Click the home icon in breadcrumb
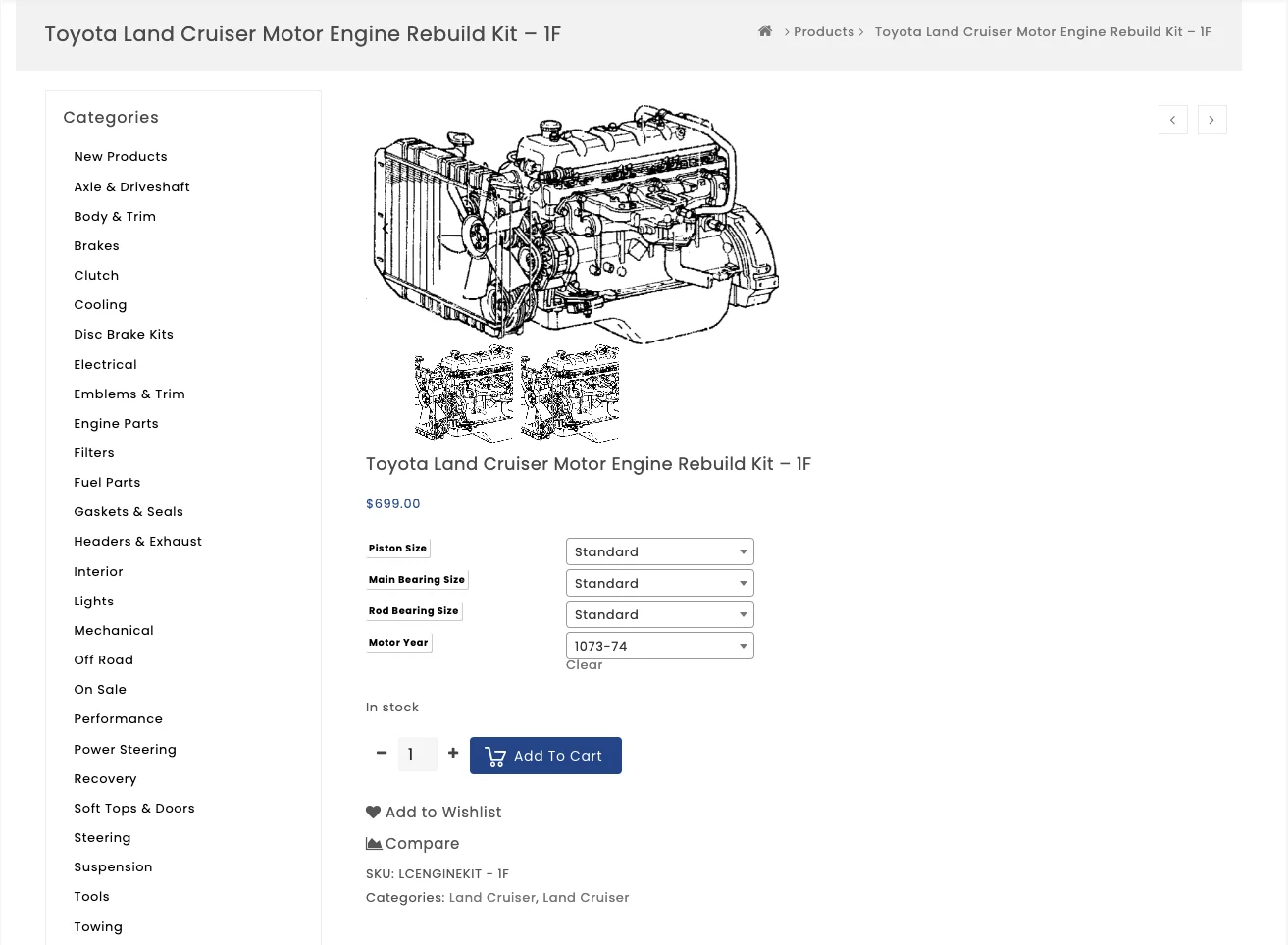1288x945 pixels. click(765, 31)
